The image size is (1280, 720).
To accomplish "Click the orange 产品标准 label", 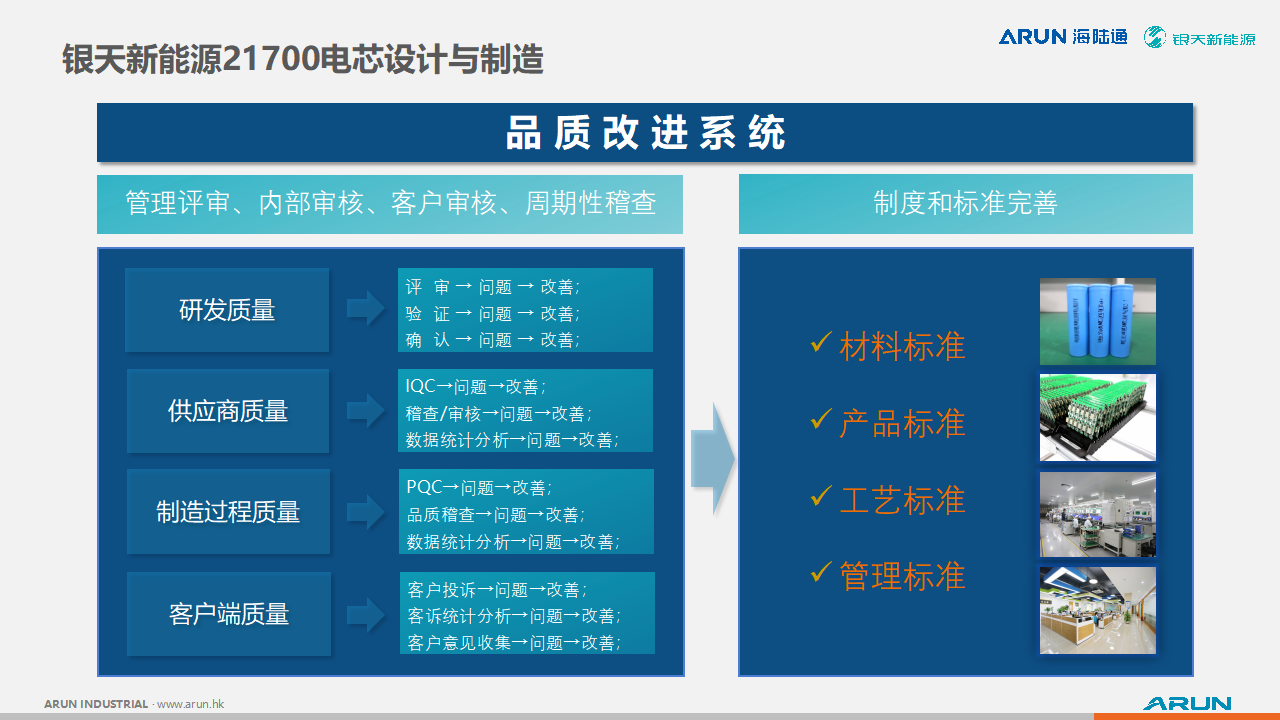I will [902, 423].
